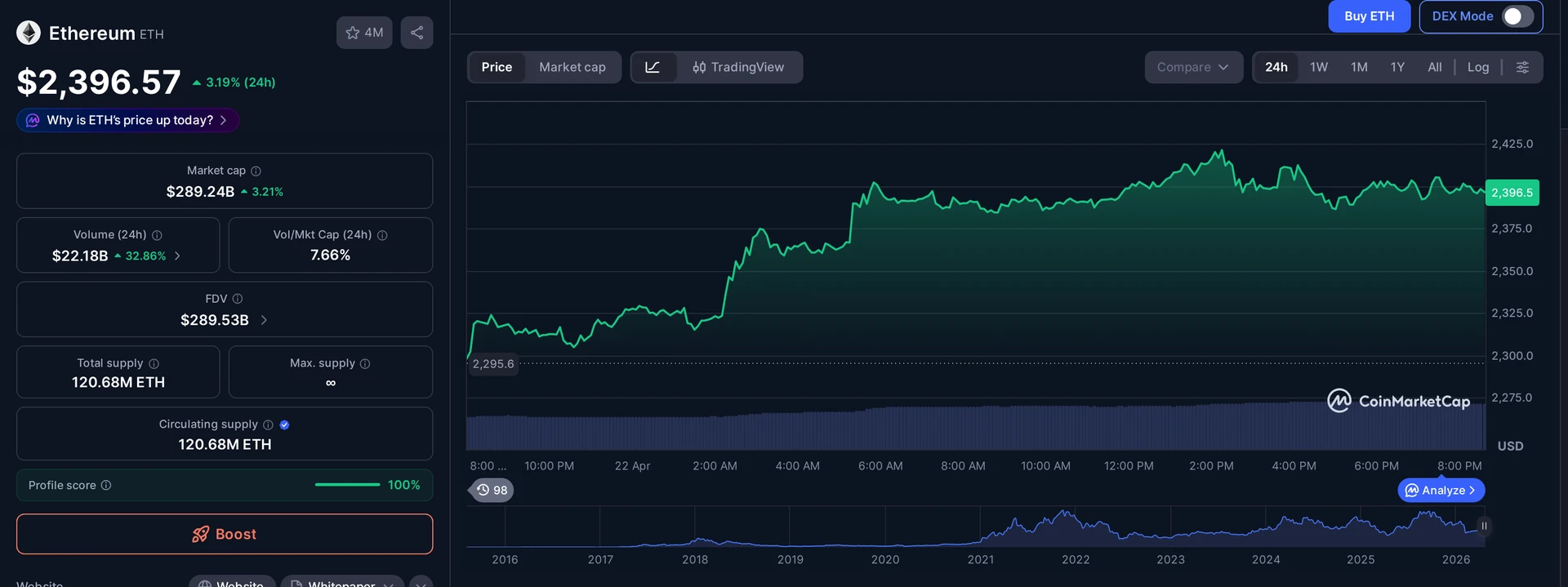Click the Boost button
This screenshot has width=1568, height=587.
click(225, 534)
